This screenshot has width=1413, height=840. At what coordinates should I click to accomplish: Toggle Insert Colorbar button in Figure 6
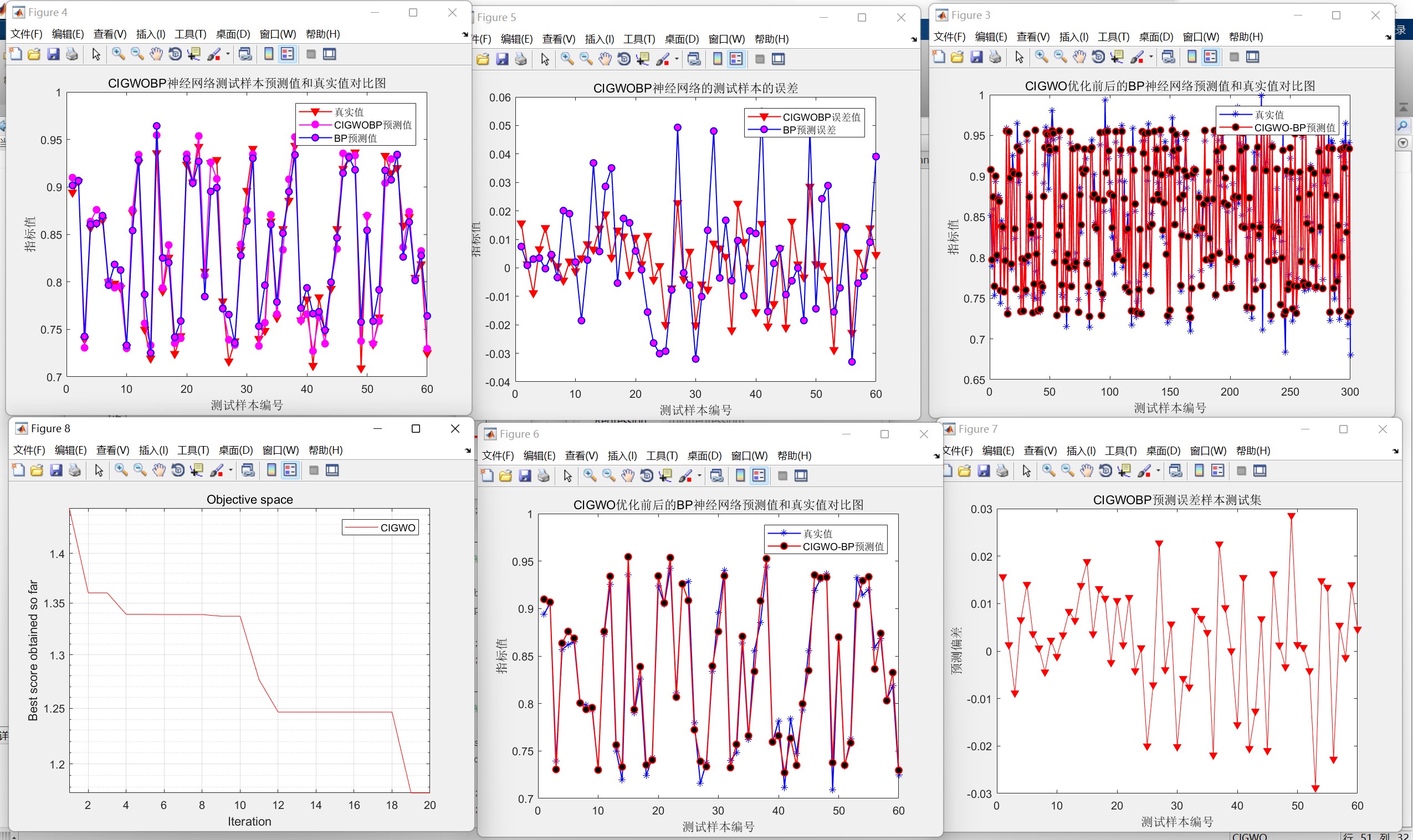click(740, 476)
